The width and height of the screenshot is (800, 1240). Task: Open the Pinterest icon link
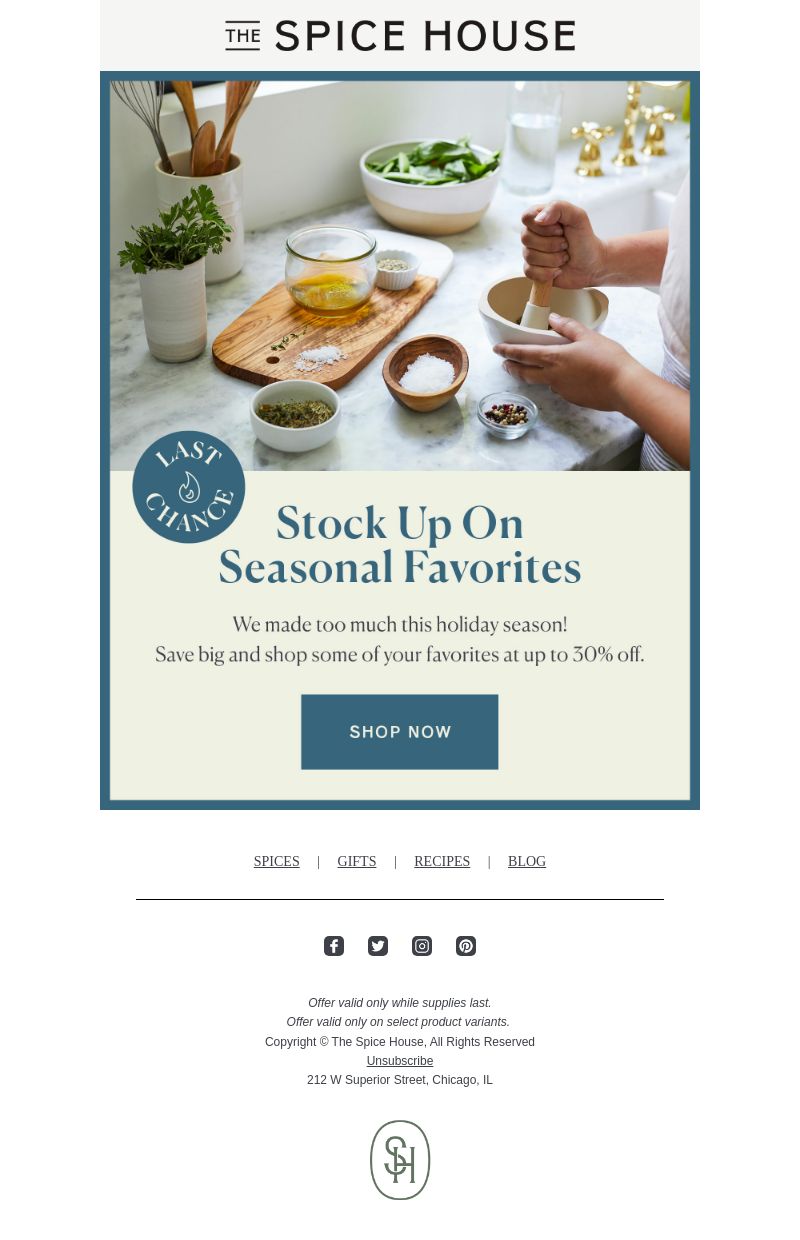pyautogui.click(x=466, y=946)
